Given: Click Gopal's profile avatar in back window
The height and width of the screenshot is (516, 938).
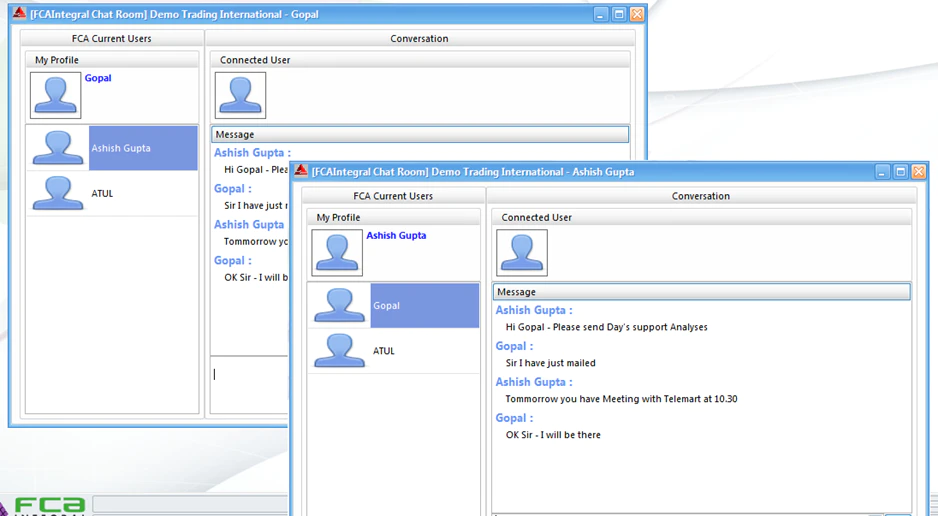Looking at the screenshot, I should 56,96.
